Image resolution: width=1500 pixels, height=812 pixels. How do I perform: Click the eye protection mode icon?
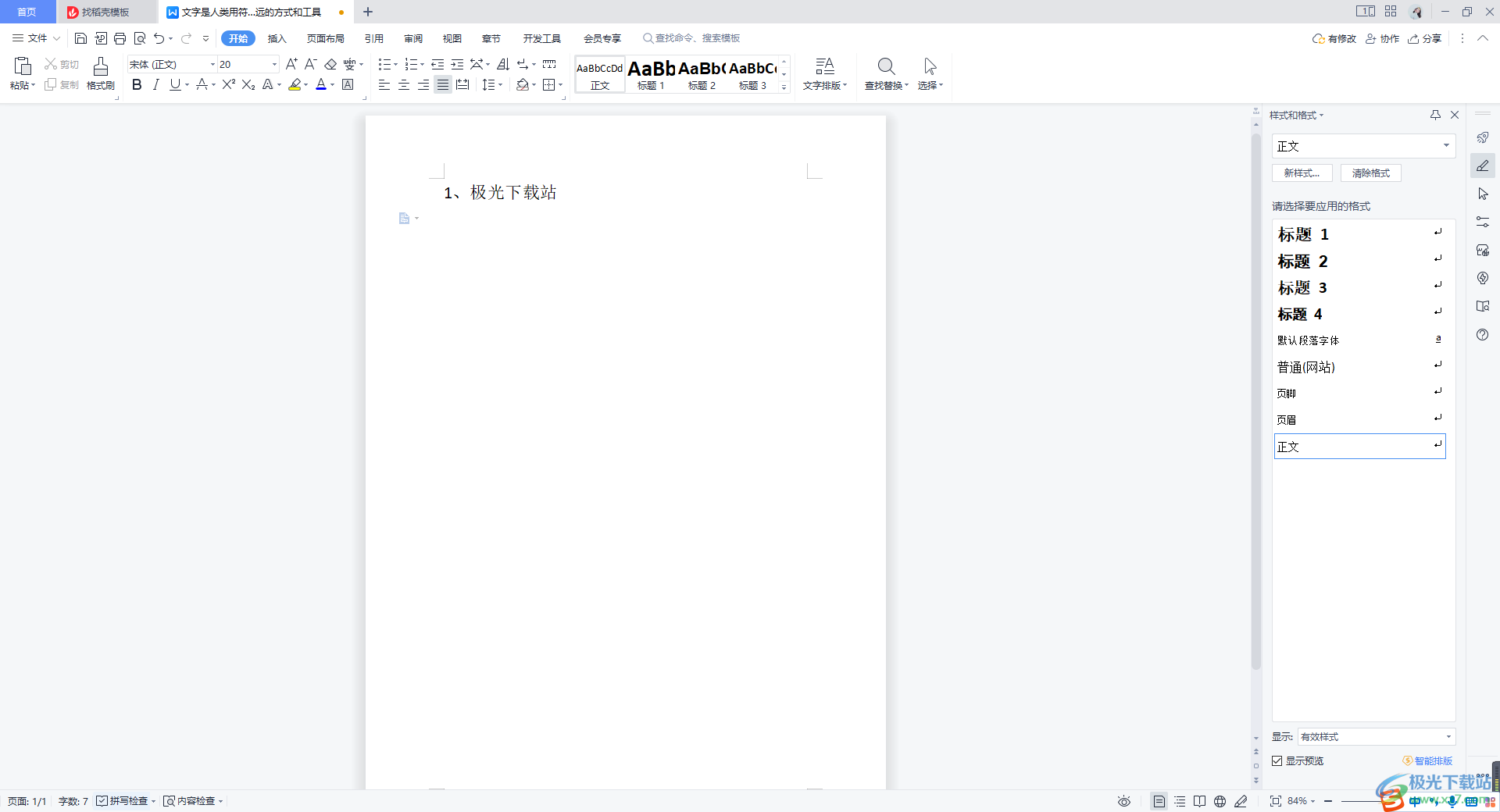coord(1124,801)
